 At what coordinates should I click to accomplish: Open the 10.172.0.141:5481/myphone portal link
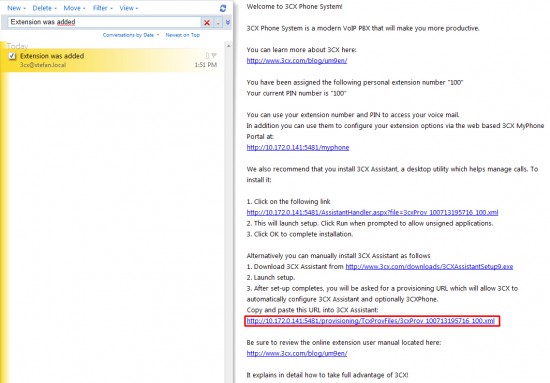coord(298,148)
